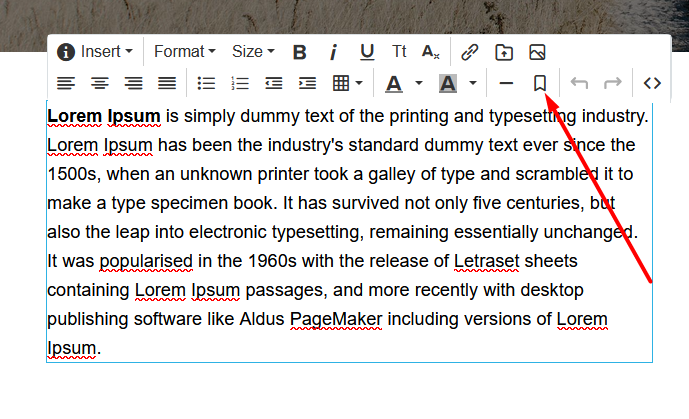Toggle underline formatting
The image size is (689, 419).
point(367,52)
